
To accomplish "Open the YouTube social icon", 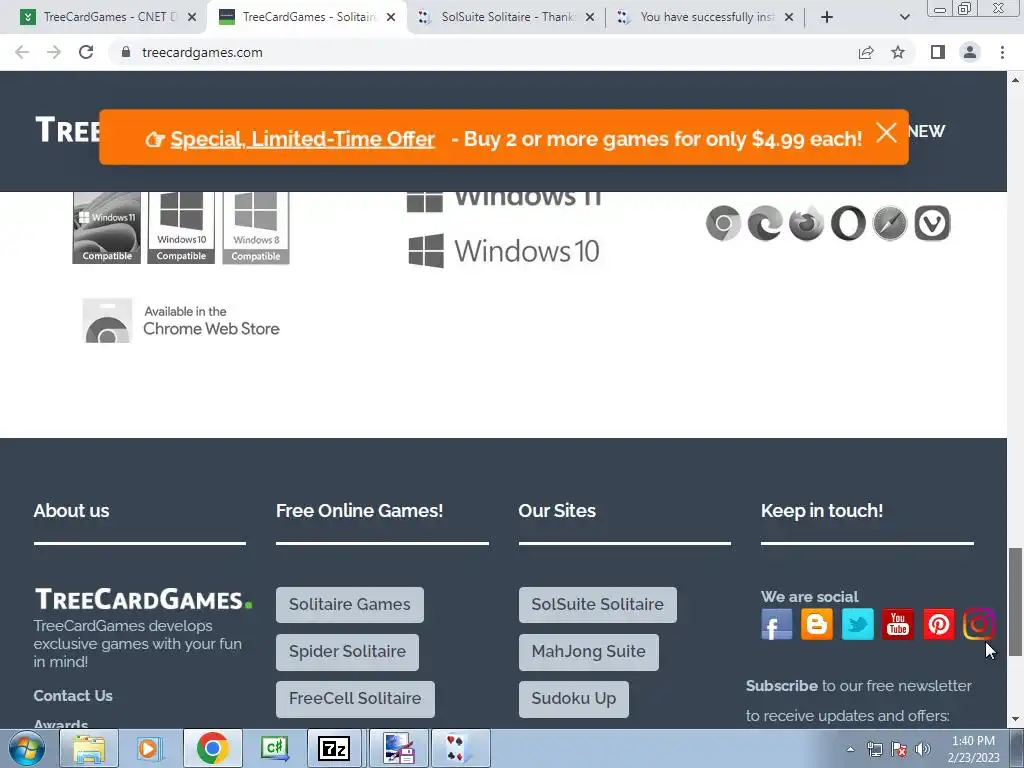I will tap(898, 624).
